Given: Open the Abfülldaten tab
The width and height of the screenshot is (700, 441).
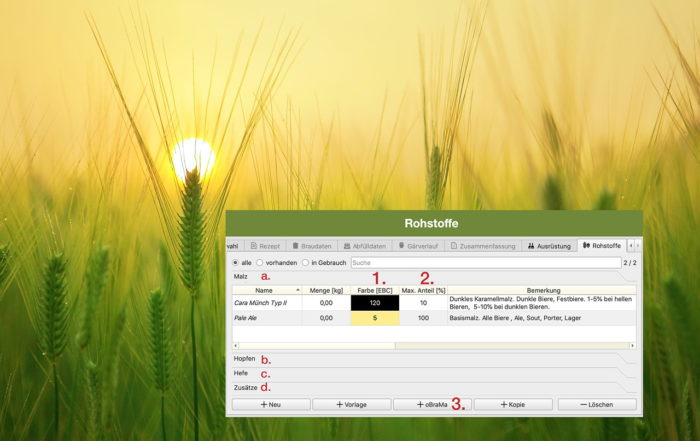Looking at the screenshot, I should [366, 245].
